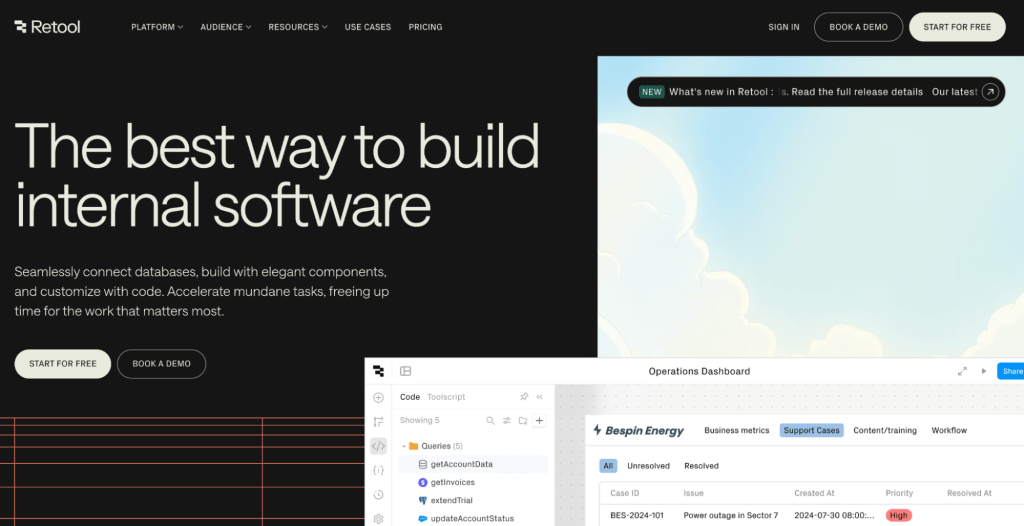Click the new folder icon

tap(523, 421)
